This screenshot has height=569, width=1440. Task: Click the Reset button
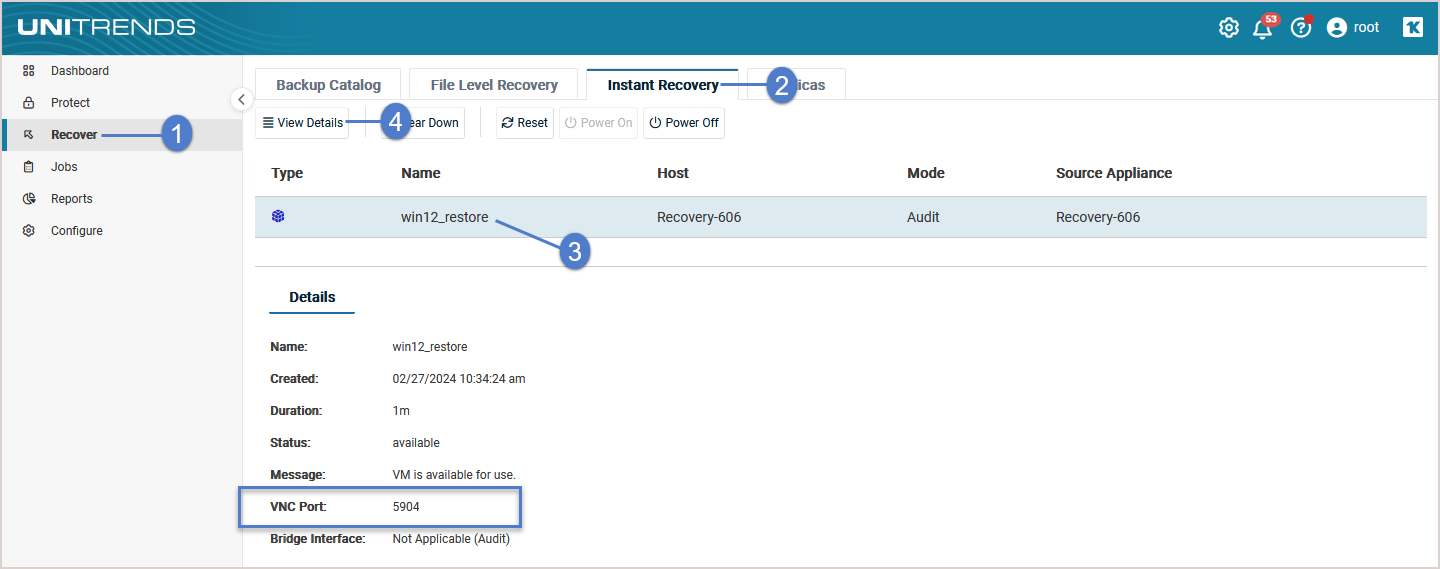coord(525,123)
